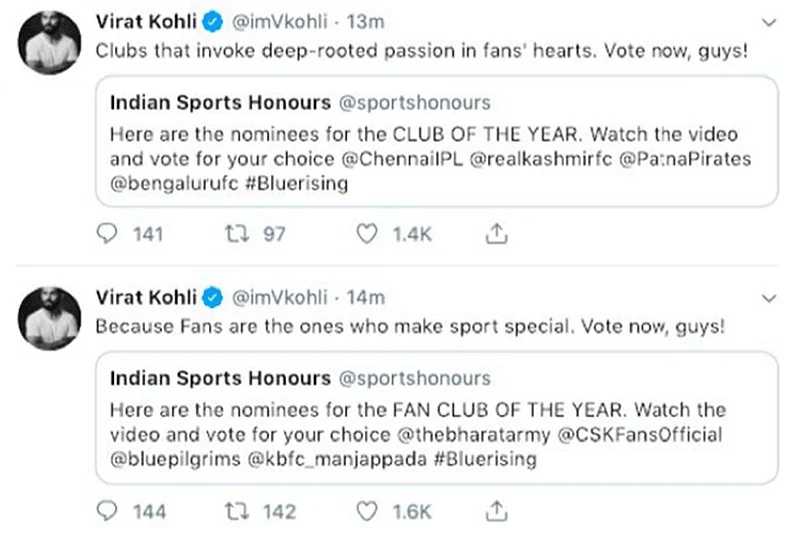801x534 pixels.
Task: Like the tweet with 1.6K likes
Action: [370, 511]
